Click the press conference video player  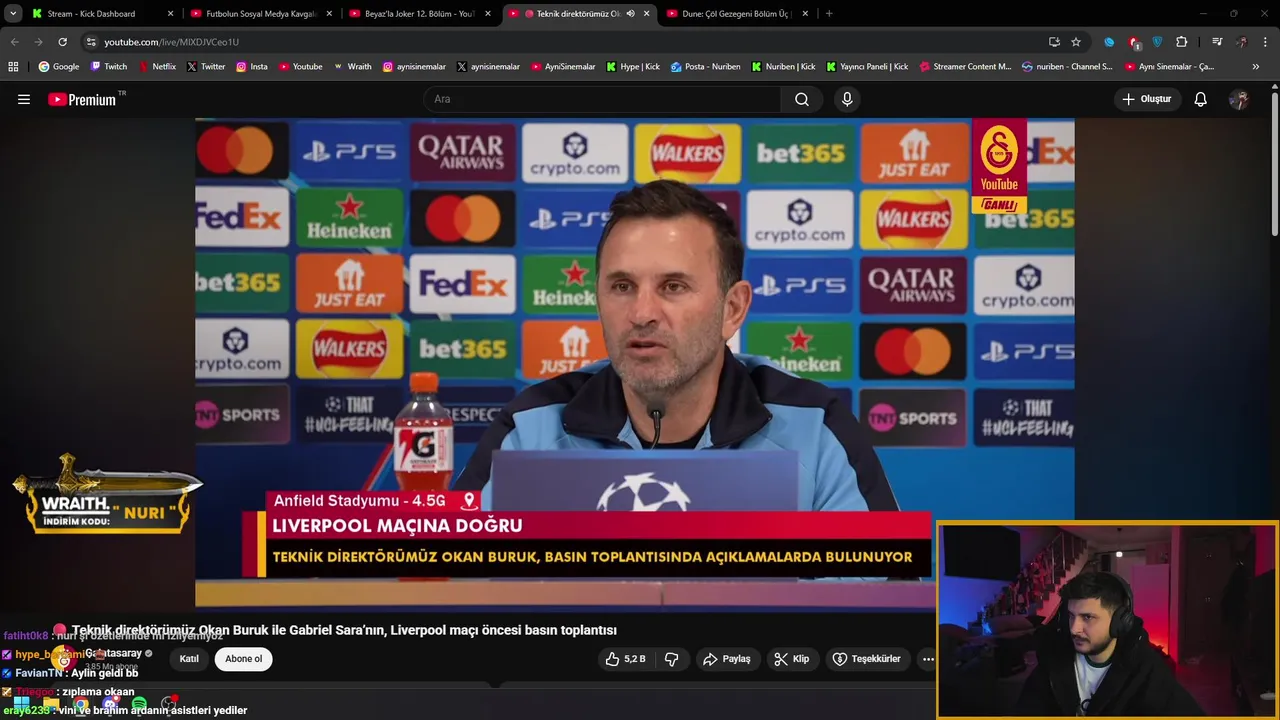tap(634, 363)
